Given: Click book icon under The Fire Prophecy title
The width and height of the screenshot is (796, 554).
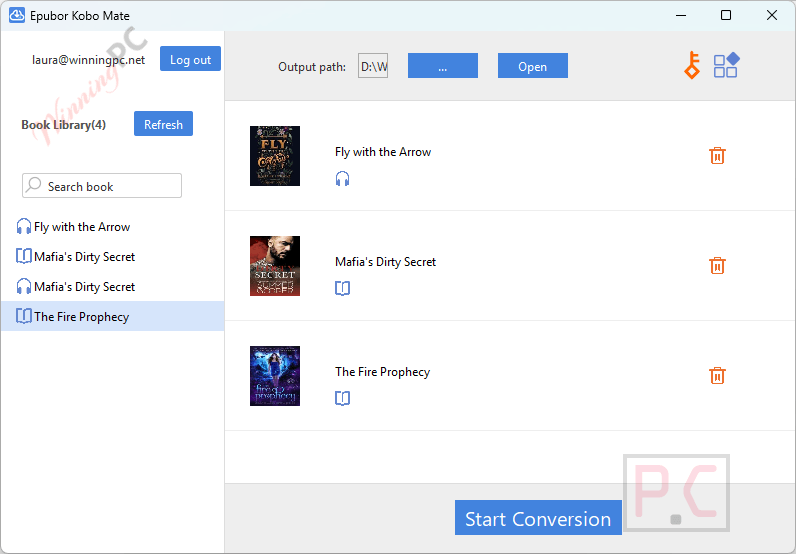Looking at the screenshot, I should click(x=342, y=398).
